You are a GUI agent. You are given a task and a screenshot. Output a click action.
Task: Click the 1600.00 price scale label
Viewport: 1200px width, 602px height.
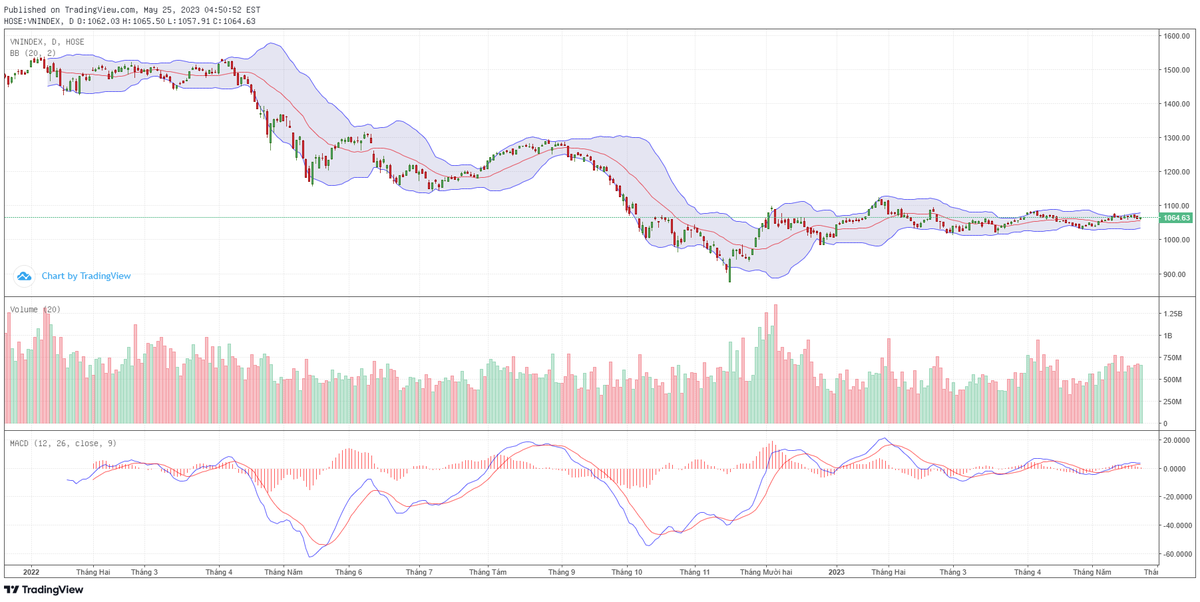pyautogui.click(x=1174, y=36)
